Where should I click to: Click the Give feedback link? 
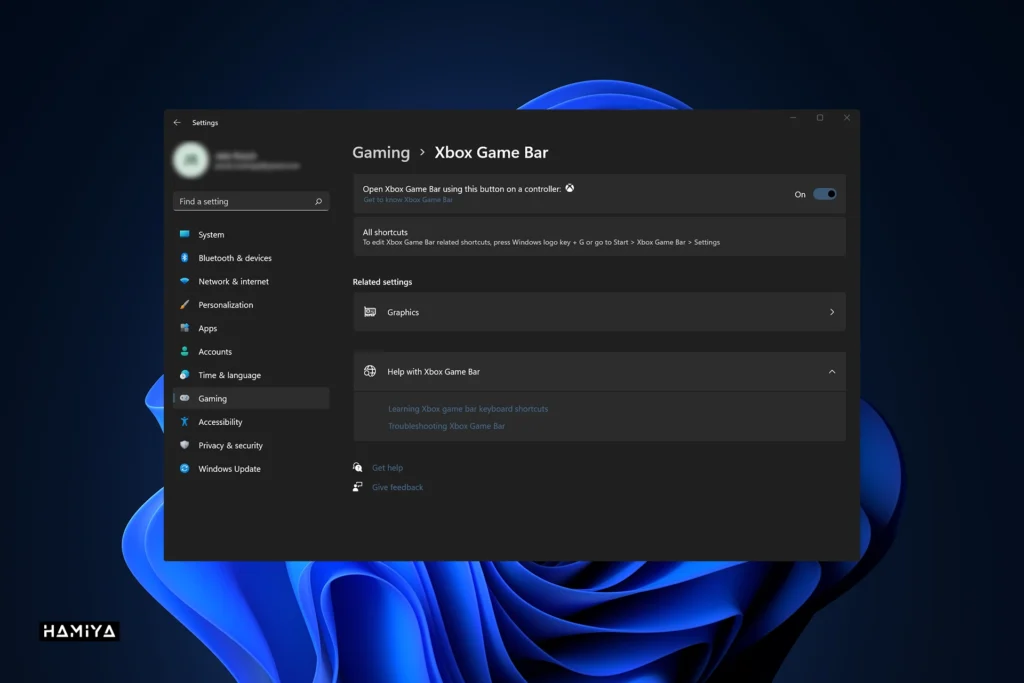click(x=397, y=487)
